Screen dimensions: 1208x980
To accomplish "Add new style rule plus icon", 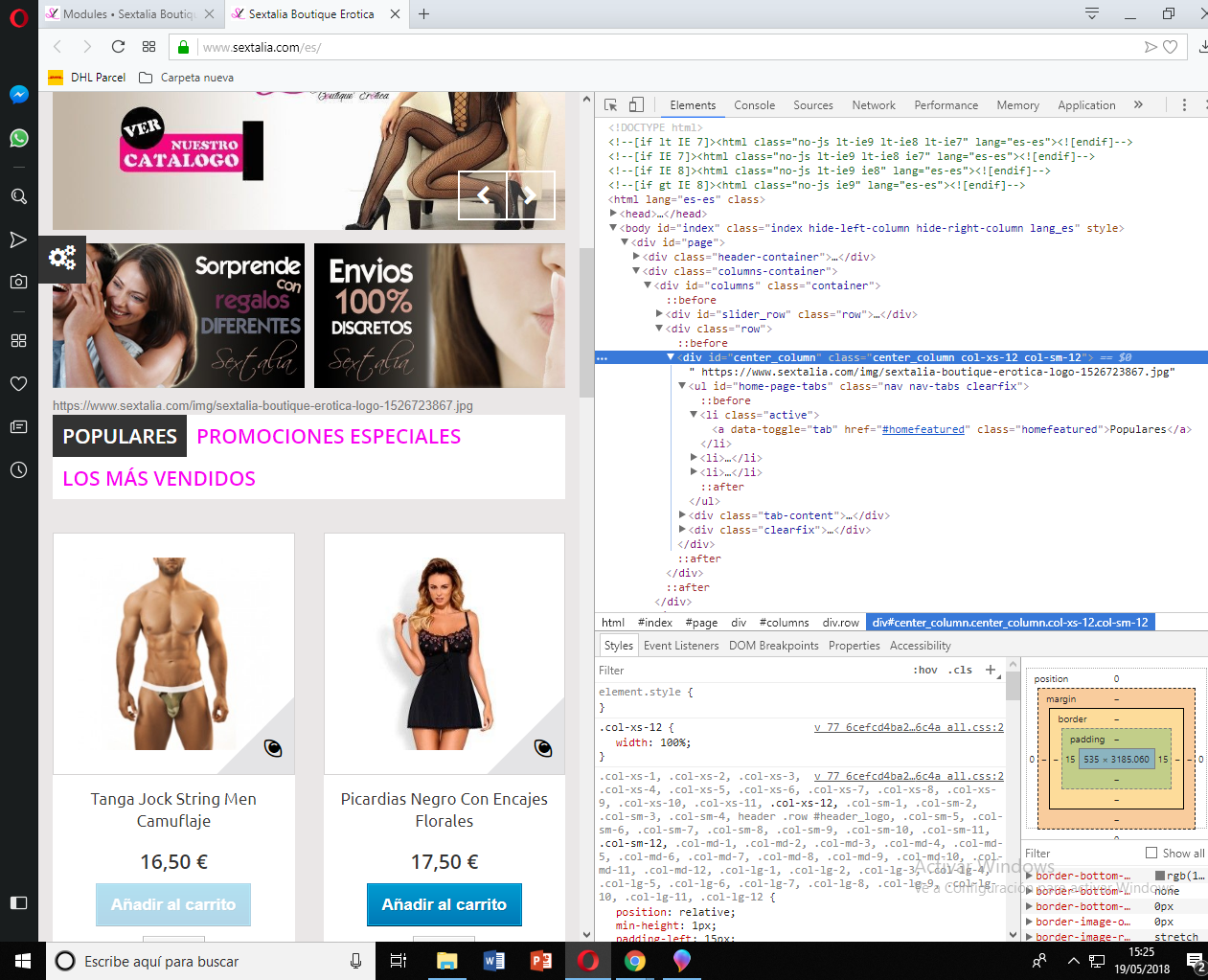I will [991, 670].
